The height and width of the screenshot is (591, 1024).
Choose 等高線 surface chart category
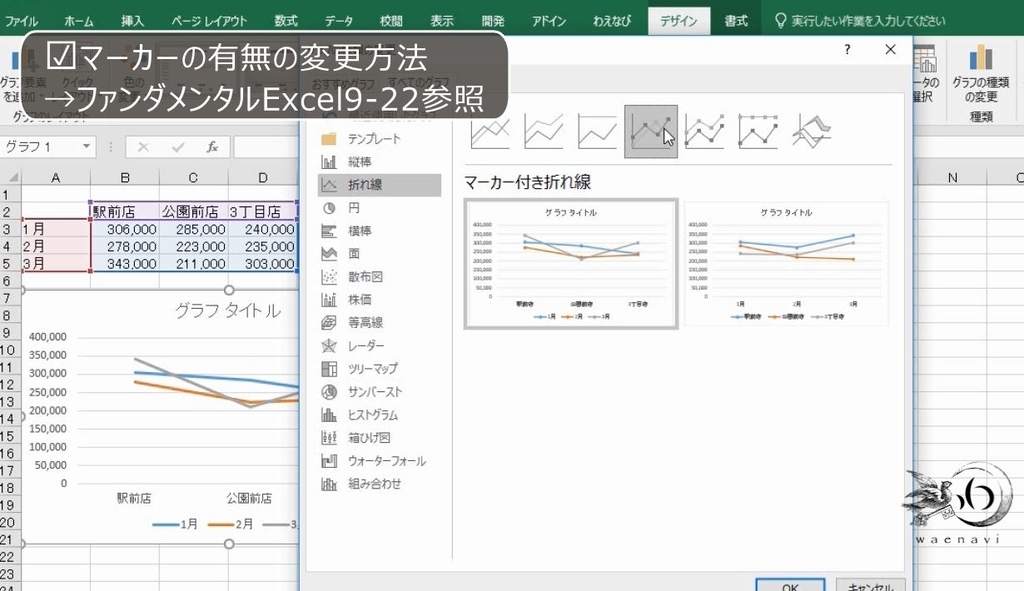coord(379,322)
